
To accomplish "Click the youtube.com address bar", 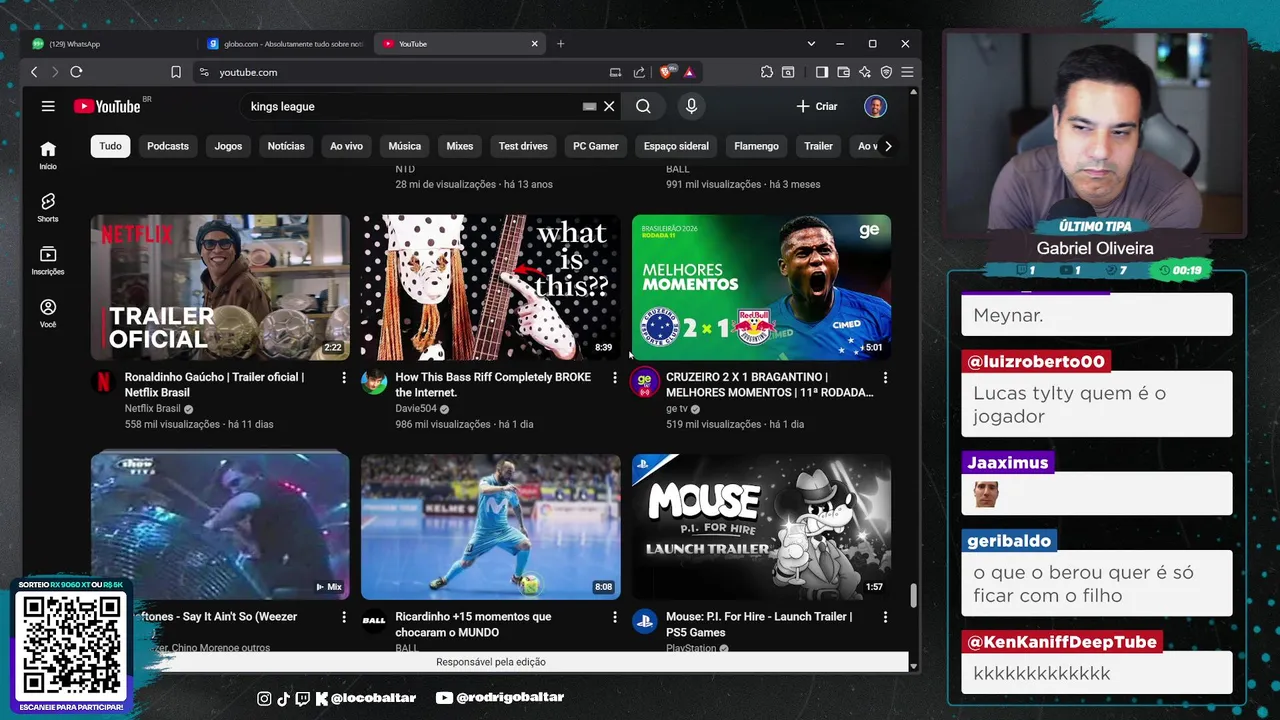I will [x=400, y=72].
